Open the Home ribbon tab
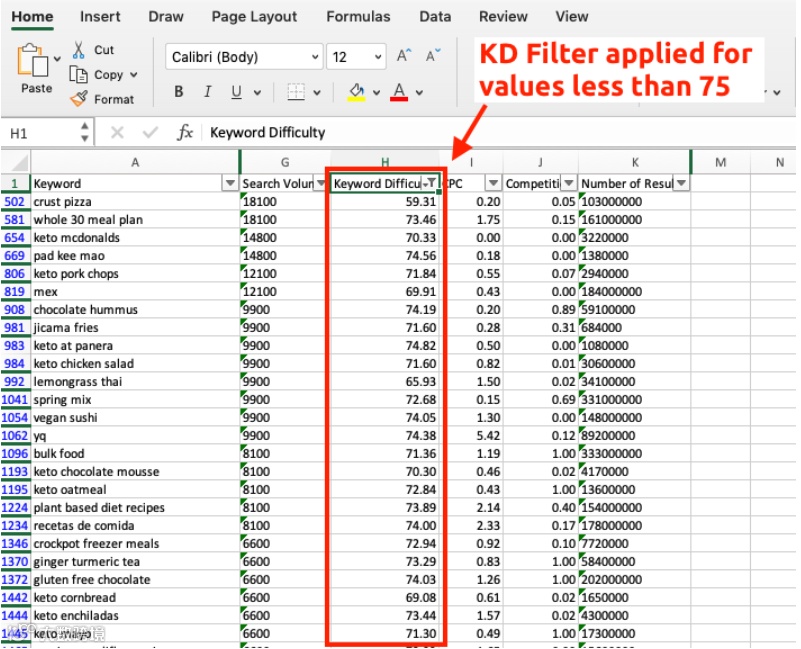The width and height of the screenshot is (801, 649). [32, 16]
